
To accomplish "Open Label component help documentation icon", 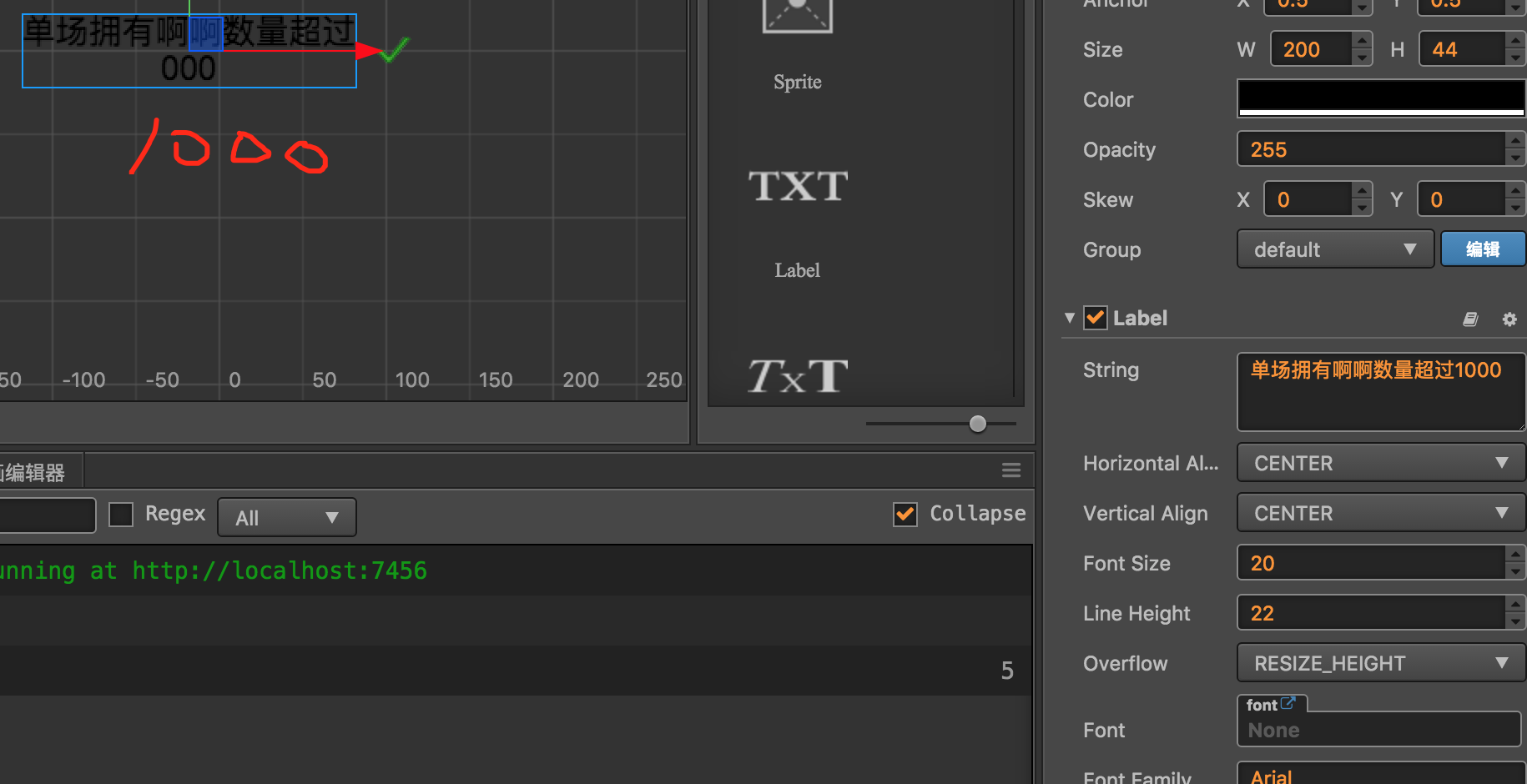I will pos(1470,319).
